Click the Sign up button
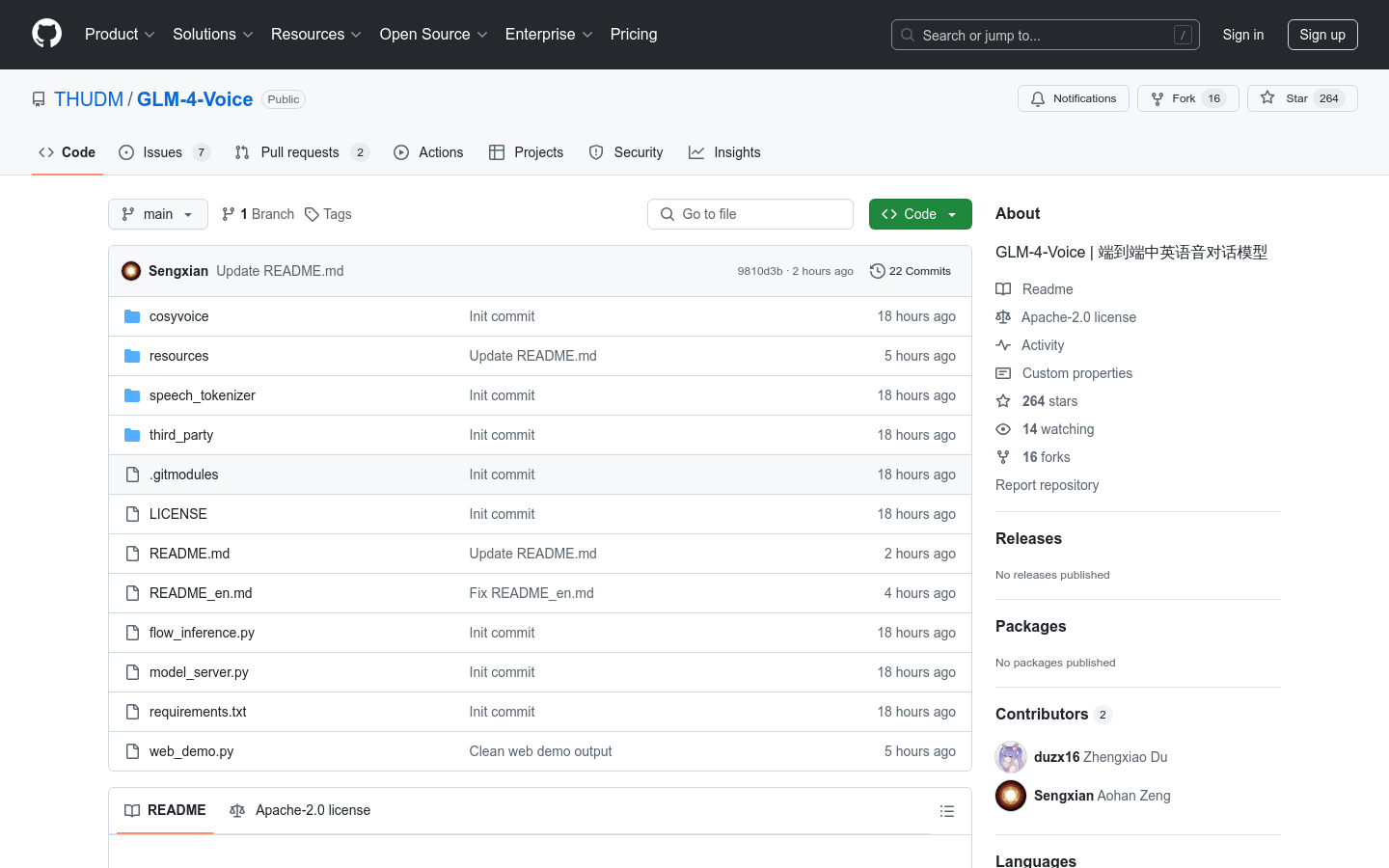Image resolution: width=1389 pixels, height=868 pixels. [x=1321, y=35]
